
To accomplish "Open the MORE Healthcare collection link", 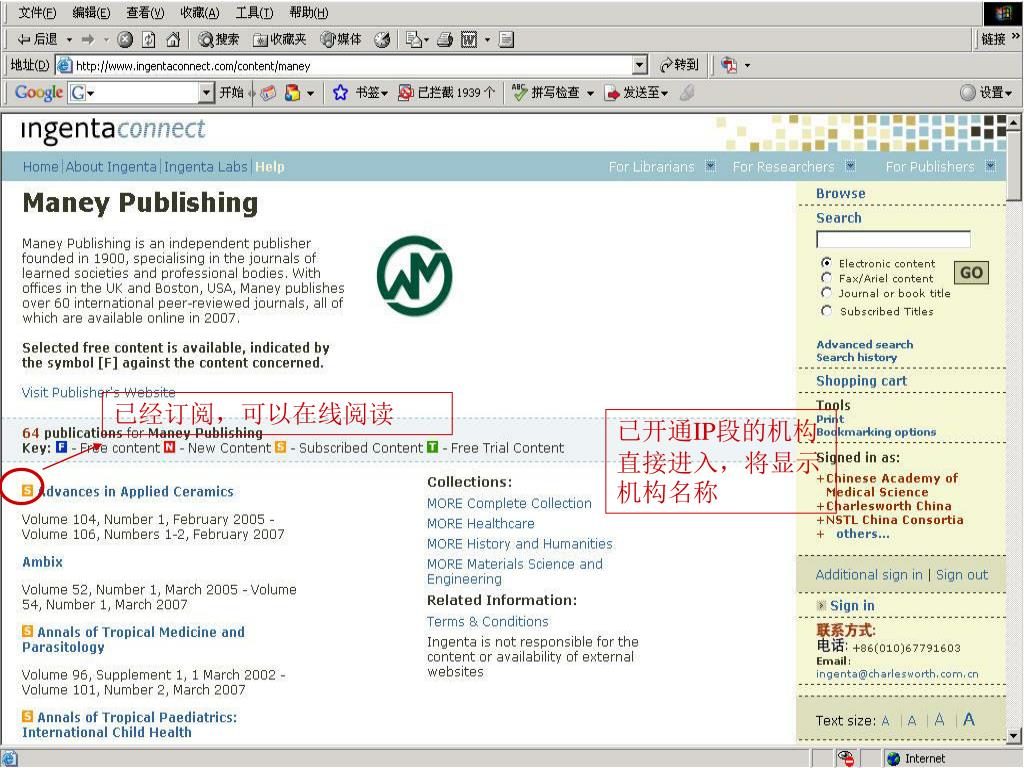I will coord(481,523).
